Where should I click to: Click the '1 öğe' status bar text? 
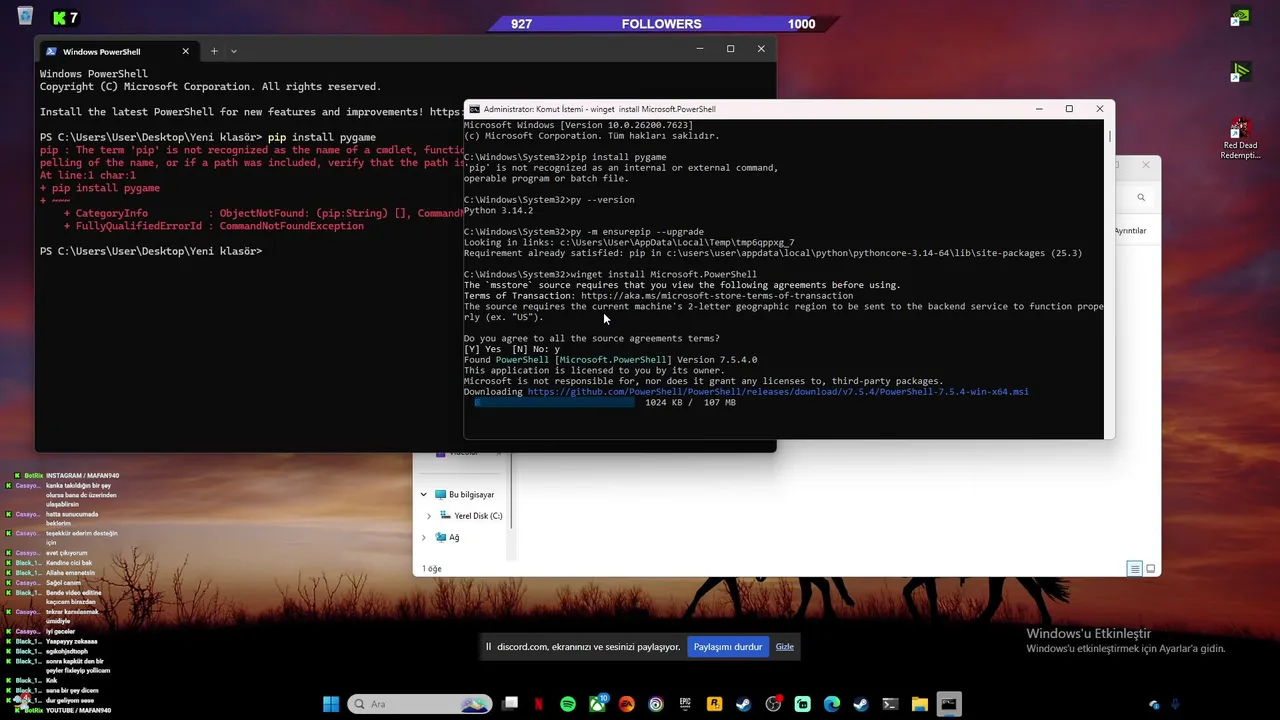pyautogui.click(x=432, y=569)
